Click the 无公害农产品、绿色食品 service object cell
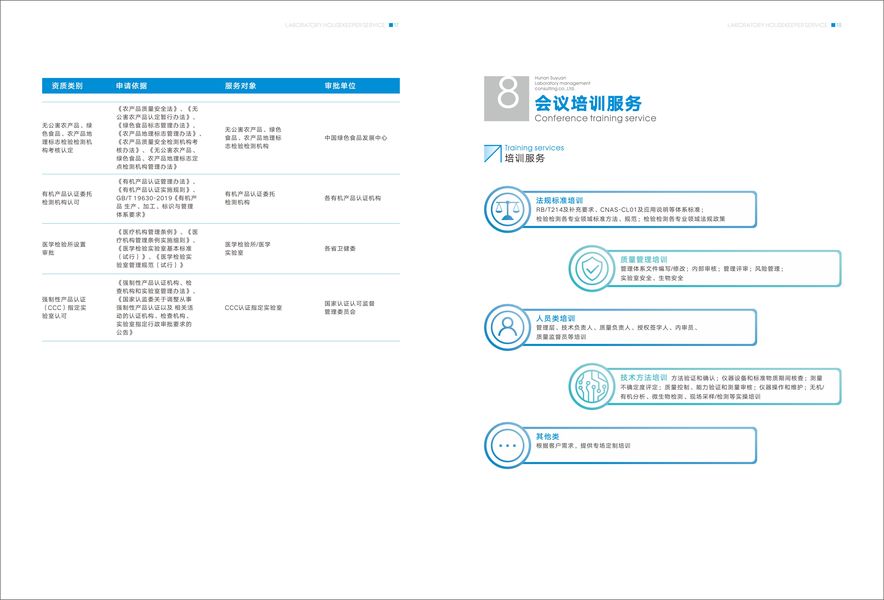 click(x=253, y=138)
